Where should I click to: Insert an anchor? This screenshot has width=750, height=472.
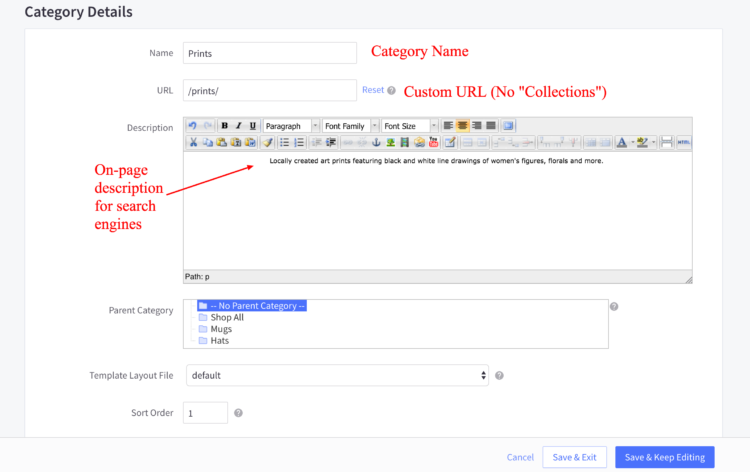coord(376,142)
